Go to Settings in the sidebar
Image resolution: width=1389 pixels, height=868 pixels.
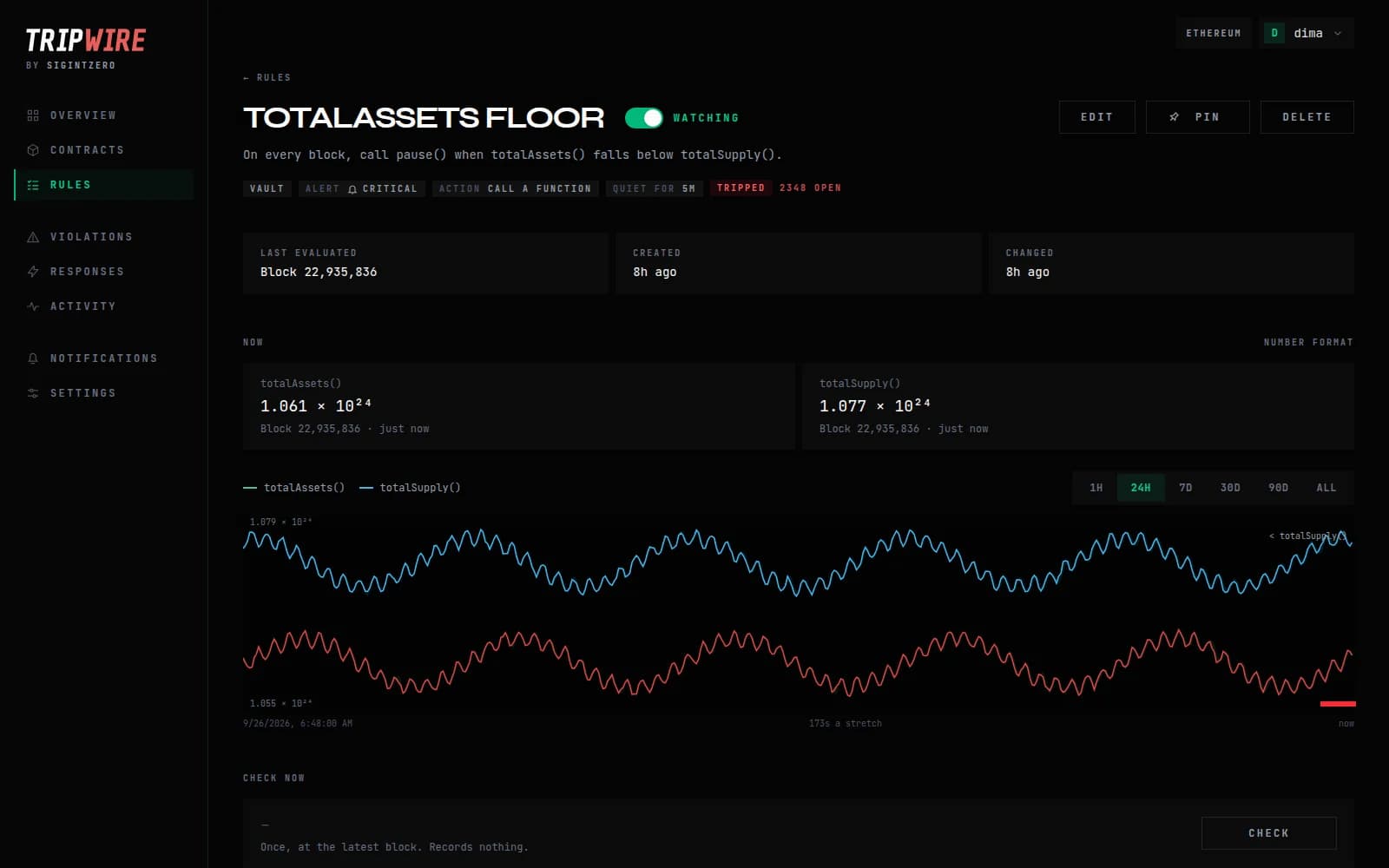point(104,393)
